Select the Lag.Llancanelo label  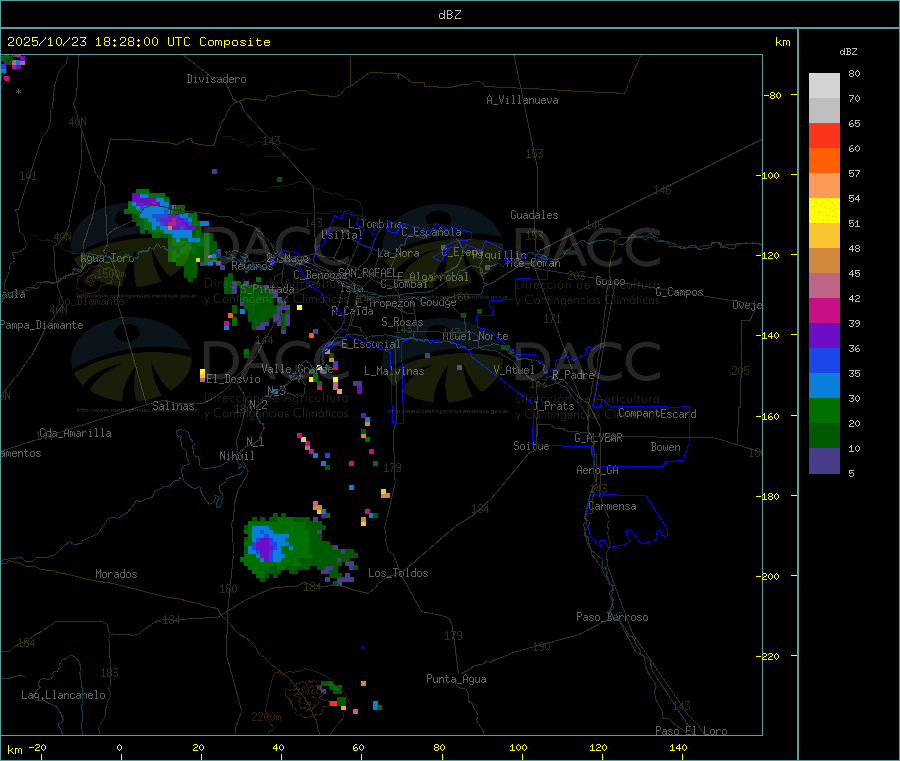[x=64, y=695]
